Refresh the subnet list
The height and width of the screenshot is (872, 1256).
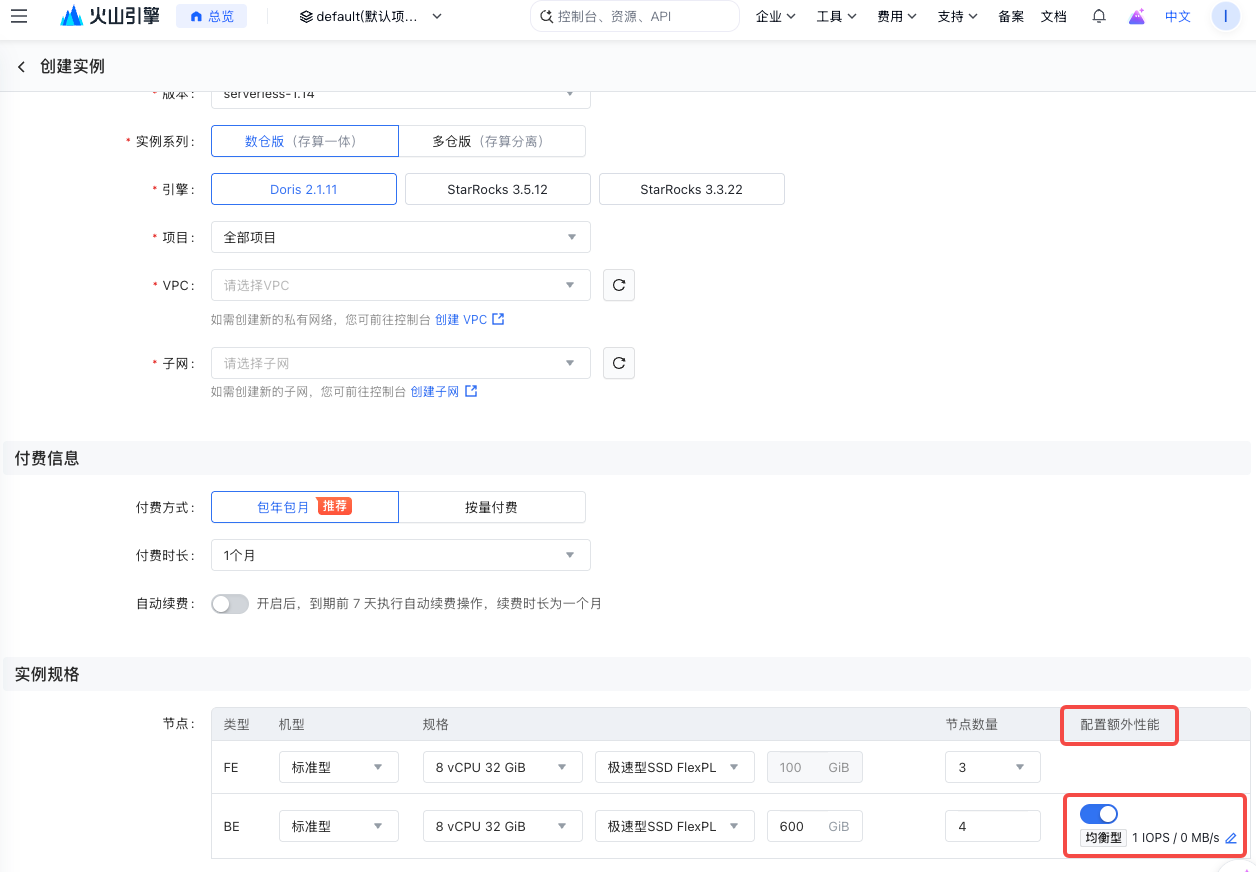[619, 363]
